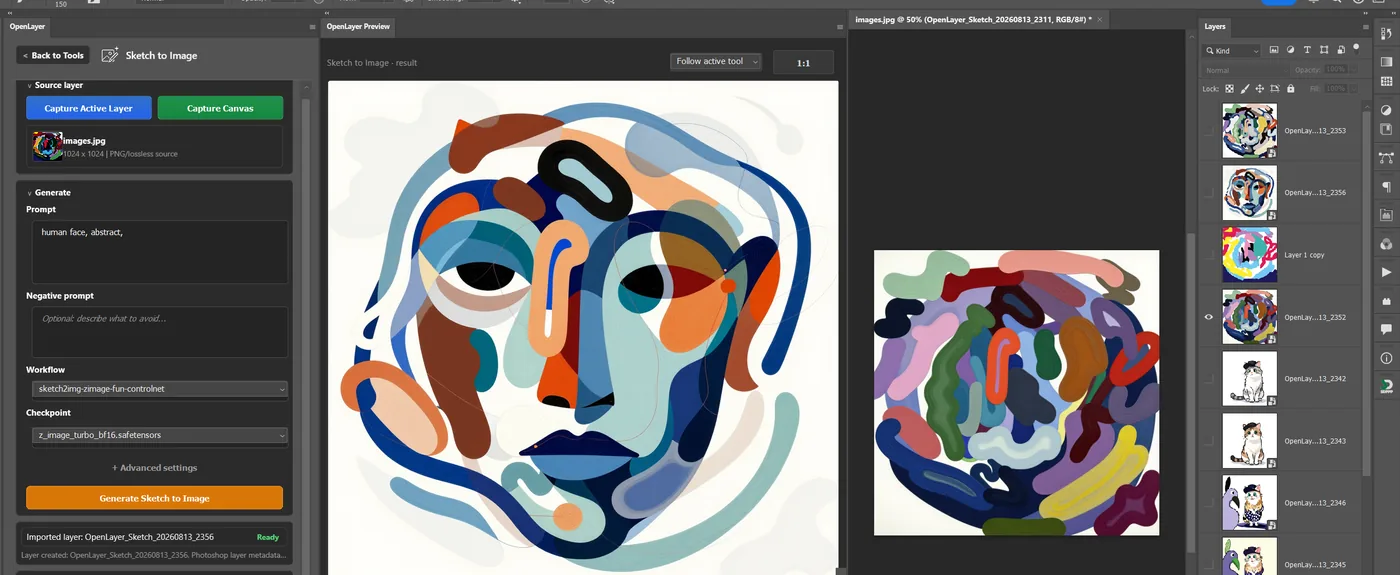Lock image pixels brush icon
Image resolution: width=1400 pixels, height=575 pixels.
[x=1245, y=89]
